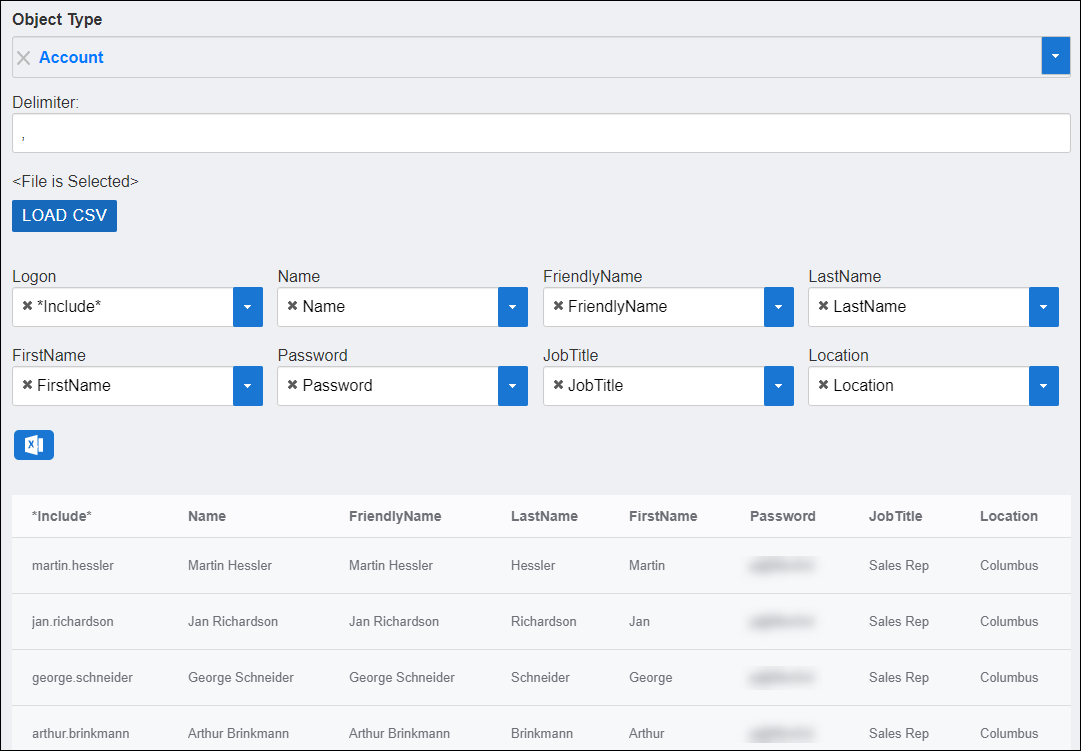Click the Excel export icon
Screen dimensions: 1081x751
pos(34,445)
